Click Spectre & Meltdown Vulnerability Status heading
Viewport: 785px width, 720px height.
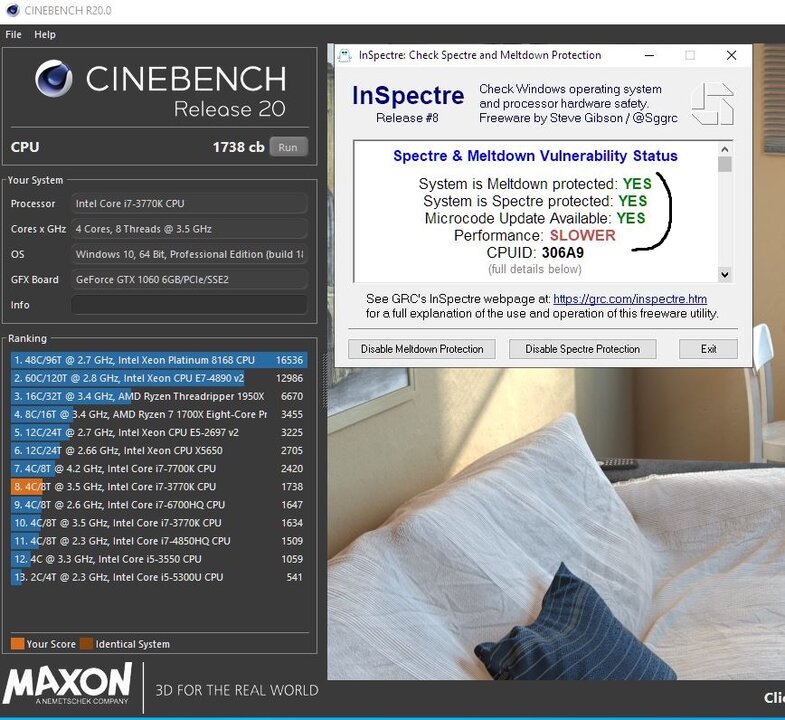point(535,156)
